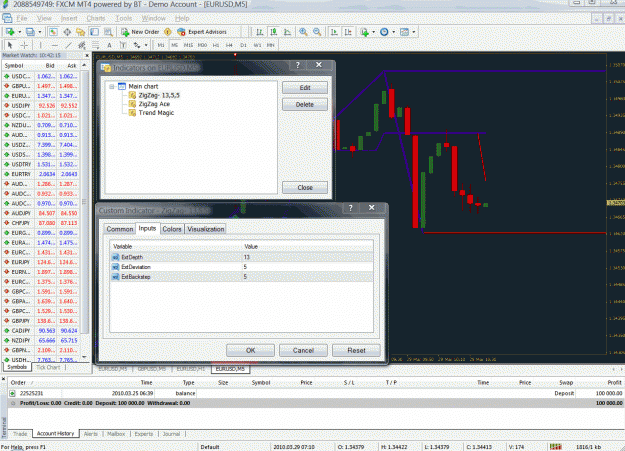Expand the Profiles dropdown arrow

click(39, 32)
